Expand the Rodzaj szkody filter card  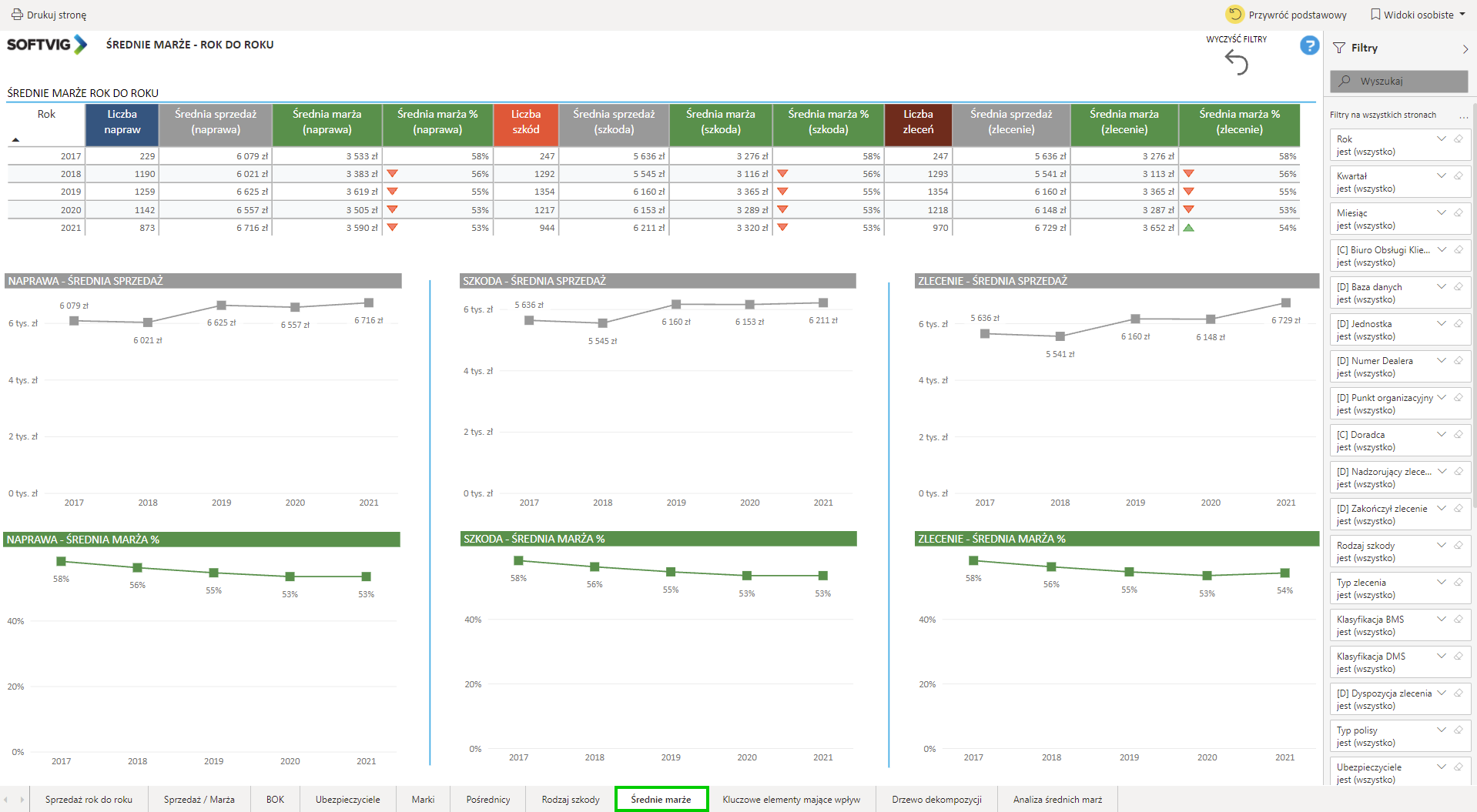tap(1441, 546)
